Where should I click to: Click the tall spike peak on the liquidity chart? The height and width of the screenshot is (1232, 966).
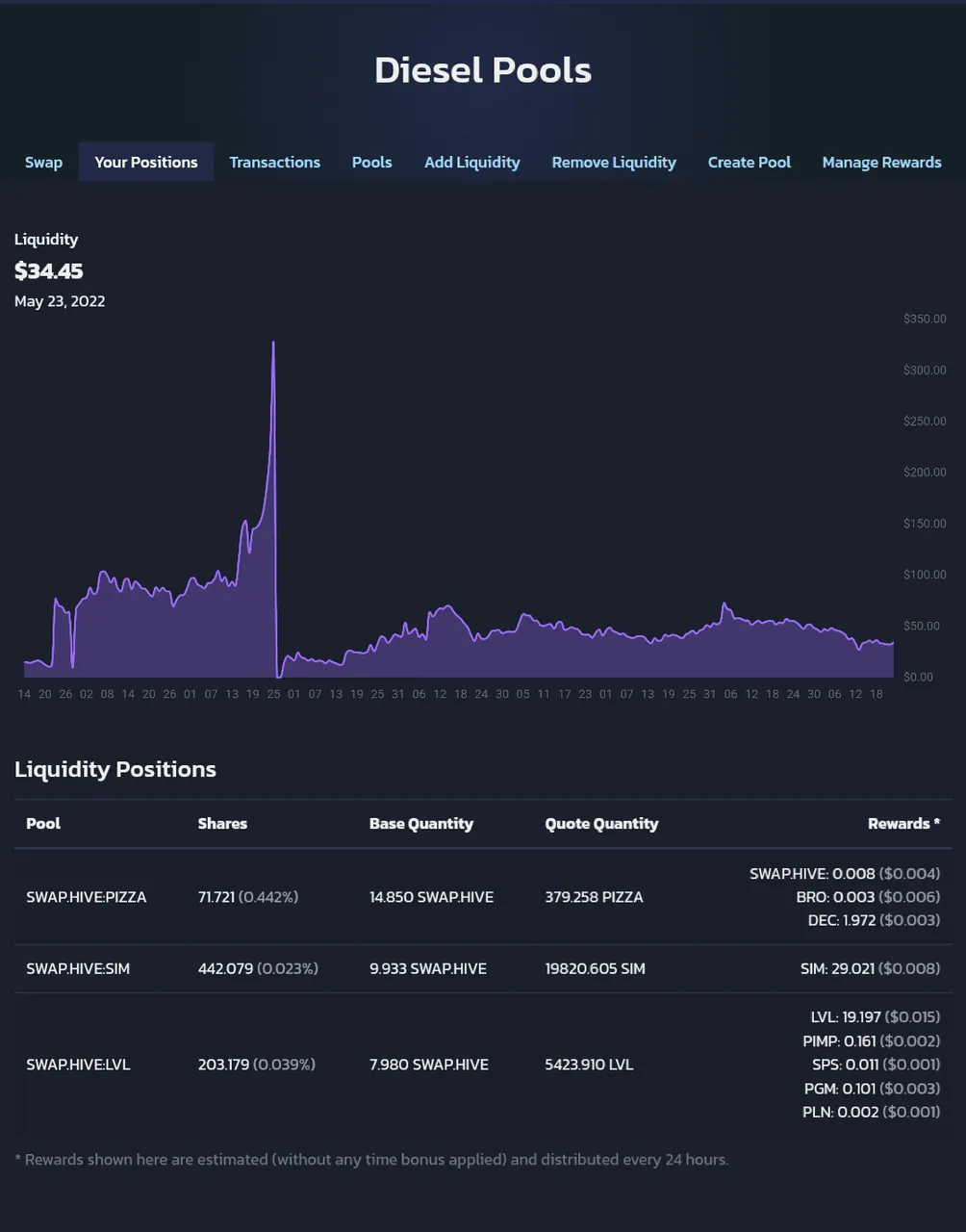273,344
